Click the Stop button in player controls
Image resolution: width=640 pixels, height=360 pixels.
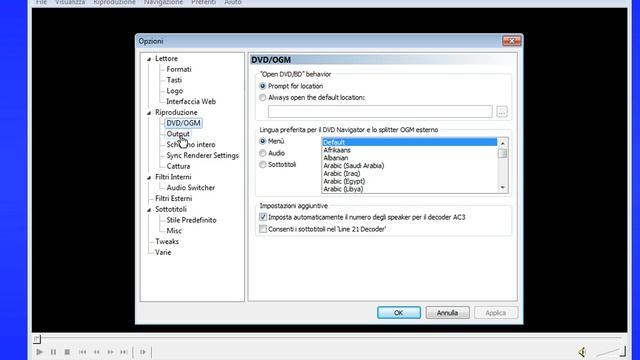pos(67,352)
